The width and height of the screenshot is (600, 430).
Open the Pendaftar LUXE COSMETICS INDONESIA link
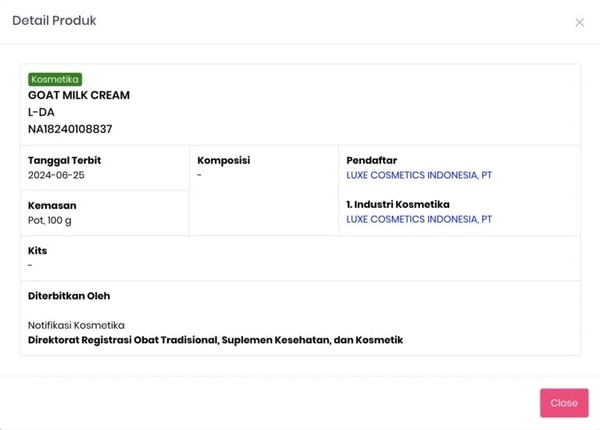[x=419, y=175]
